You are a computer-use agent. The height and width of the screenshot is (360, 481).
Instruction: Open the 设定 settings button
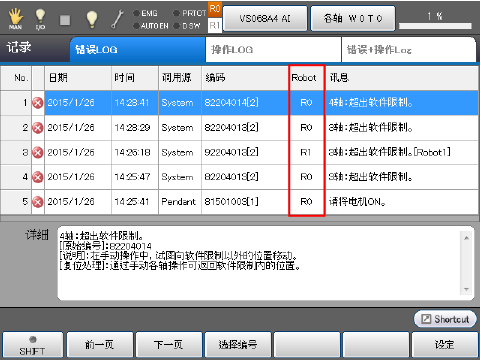(x=445, y=345)
